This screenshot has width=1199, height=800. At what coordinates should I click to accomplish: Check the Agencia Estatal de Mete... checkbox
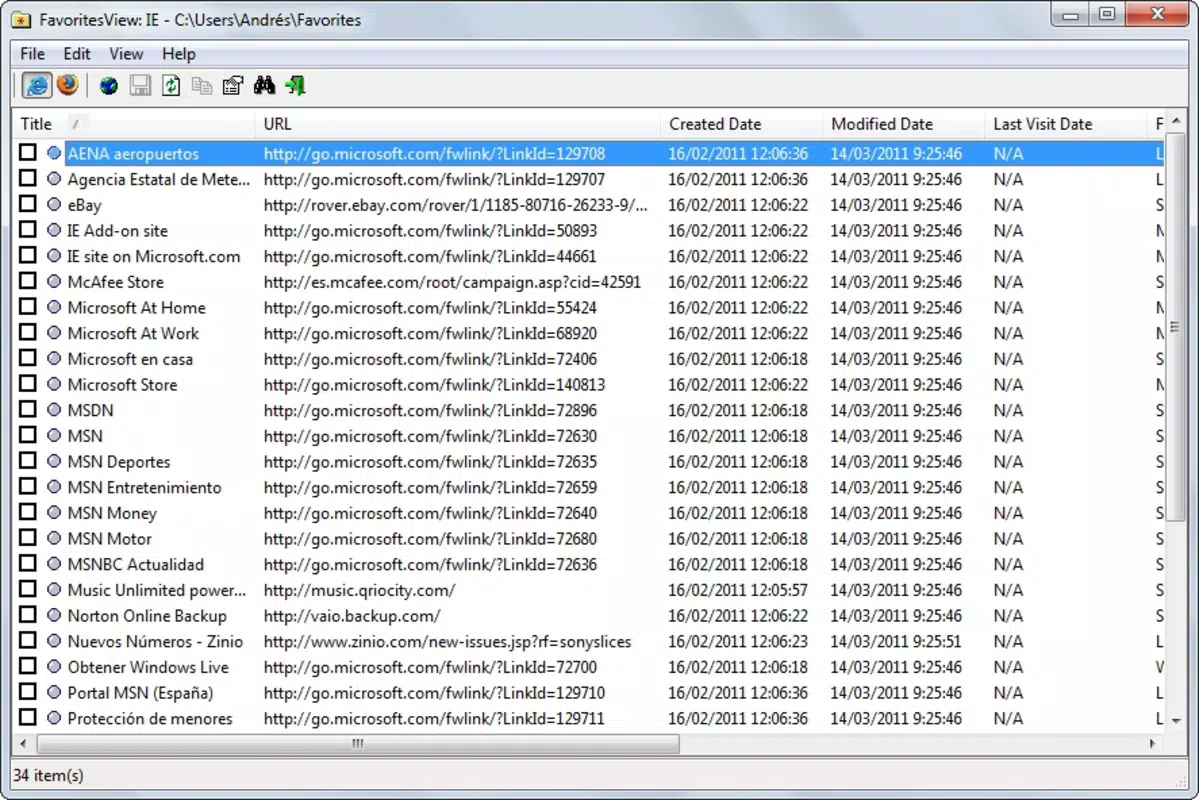pos(28,178)
